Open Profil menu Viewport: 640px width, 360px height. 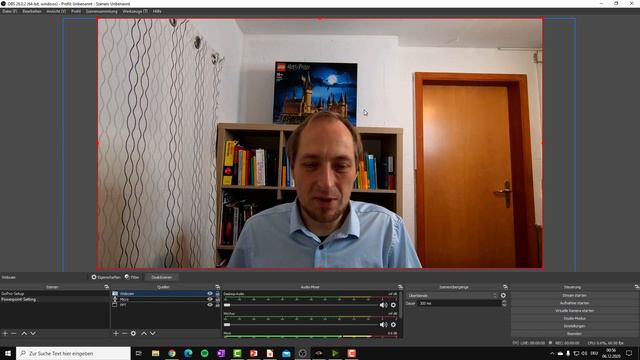pos(76,11)
